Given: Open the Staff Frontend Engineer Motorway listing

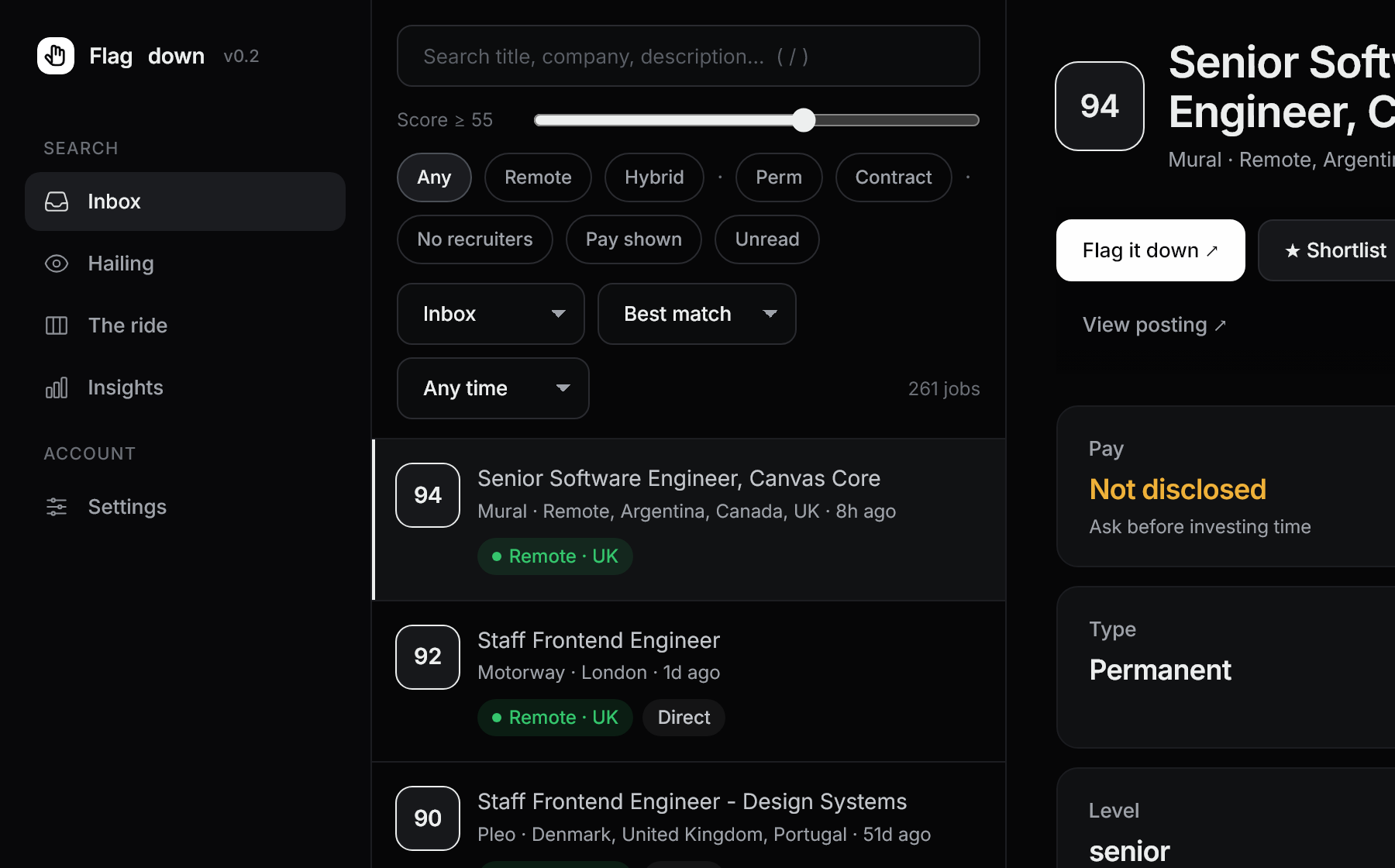Looking at the screenshot, I should click(690, 681).
